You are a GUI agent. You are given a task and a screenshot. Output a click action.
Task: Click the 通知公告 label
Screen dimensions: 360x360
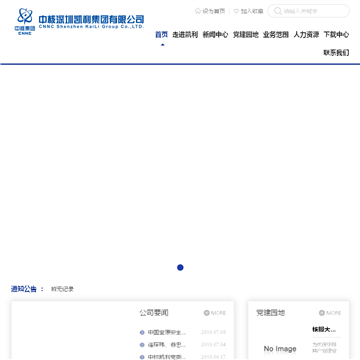(x=24, y=289)
